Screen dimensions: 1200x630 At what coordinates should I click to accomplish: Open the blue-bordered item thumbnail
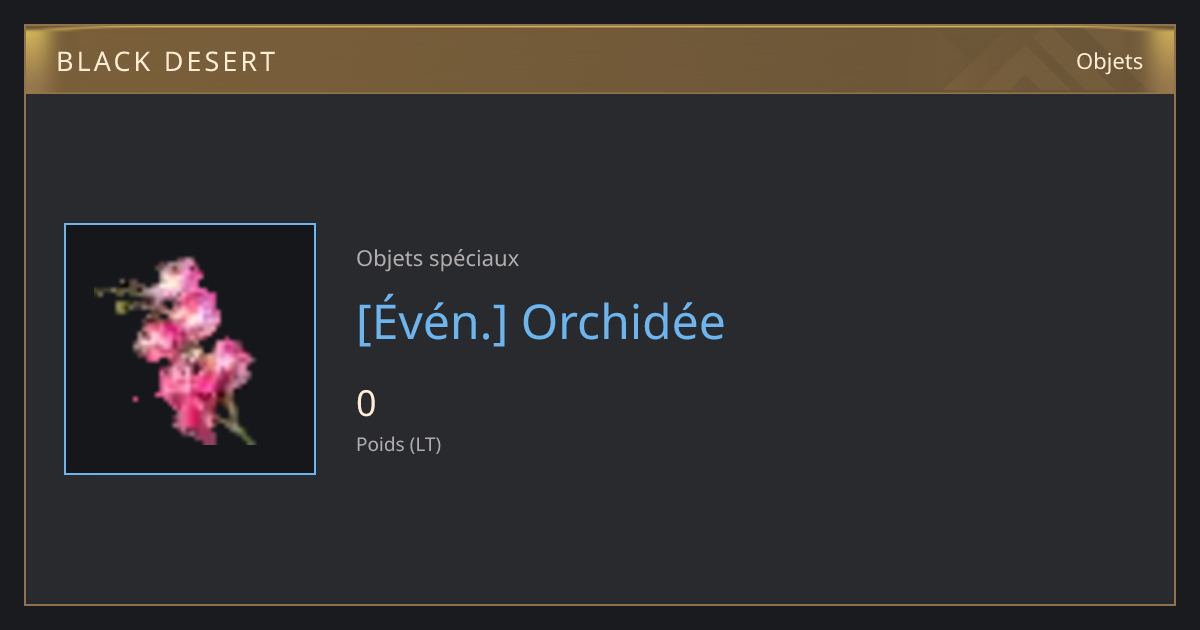click(190, 349)
